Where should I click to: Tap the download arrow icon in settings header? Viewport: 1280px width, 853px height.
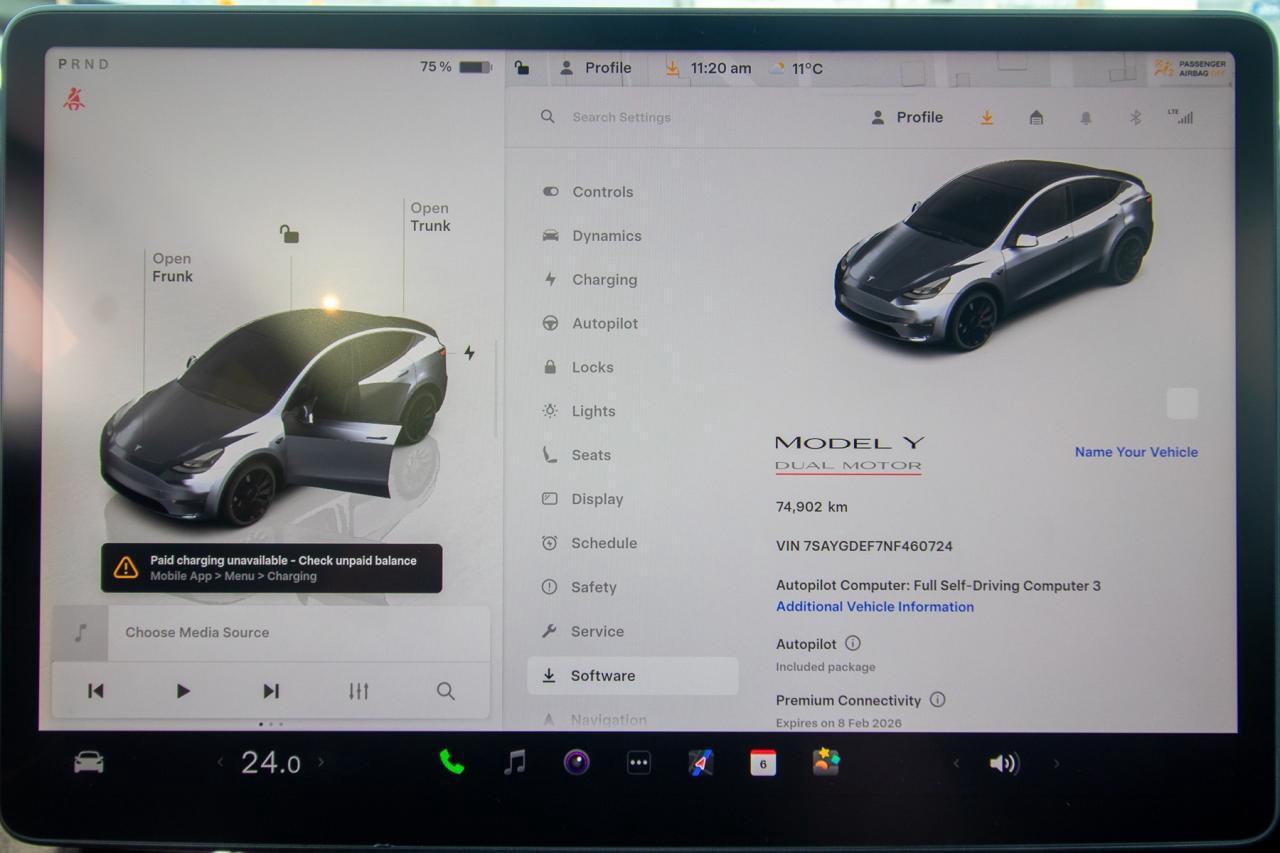[987, 118]
